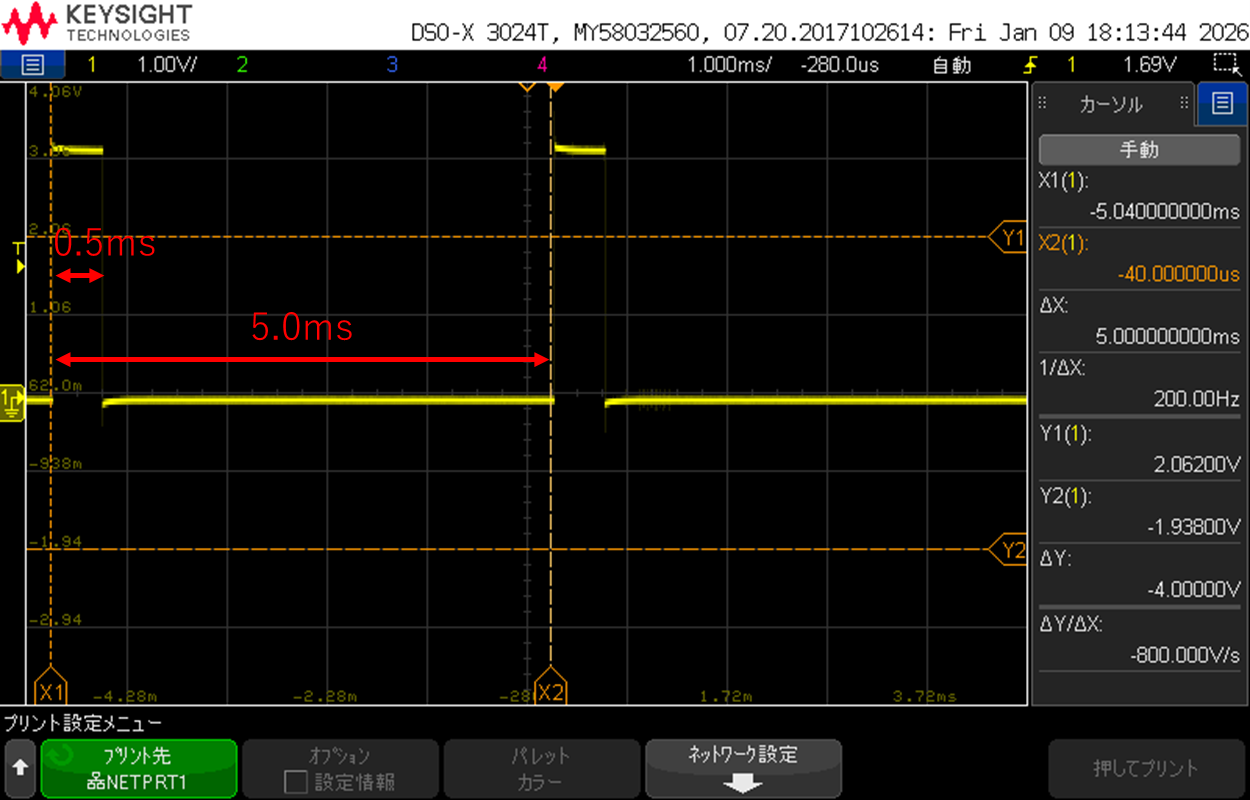The height and width of the screenshot is (800, 1250).
Task: Enable the 設定情報 options checkbox
Action: point(296,781)
